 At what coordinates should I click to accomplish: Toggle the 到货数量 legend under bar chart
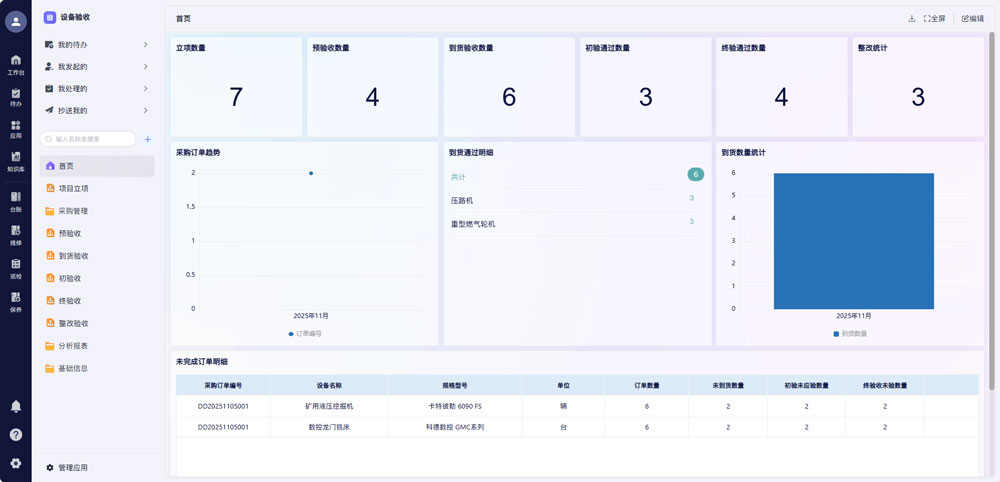(850, 333)
